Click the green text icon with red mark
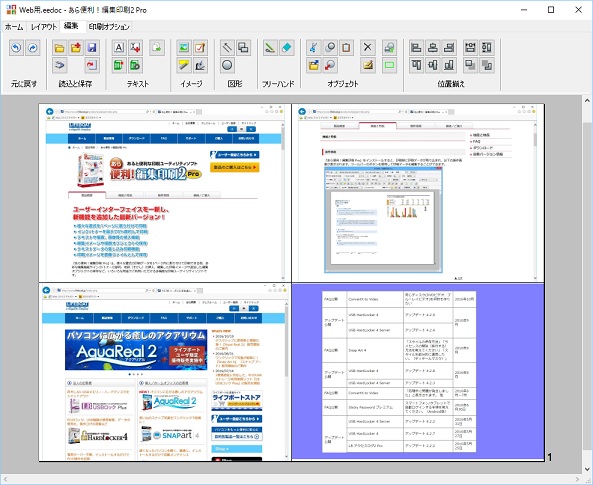593x485 pixels. pyautogui.click(x=119, y=65)
